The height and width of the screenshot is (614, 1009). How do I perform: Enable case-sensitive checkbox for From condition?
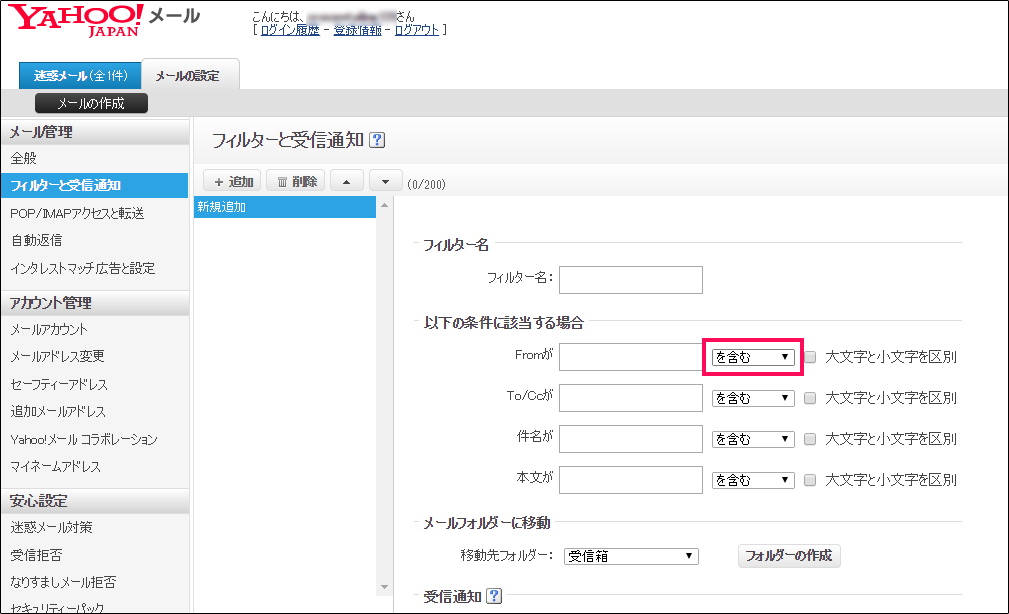point(811,357)
